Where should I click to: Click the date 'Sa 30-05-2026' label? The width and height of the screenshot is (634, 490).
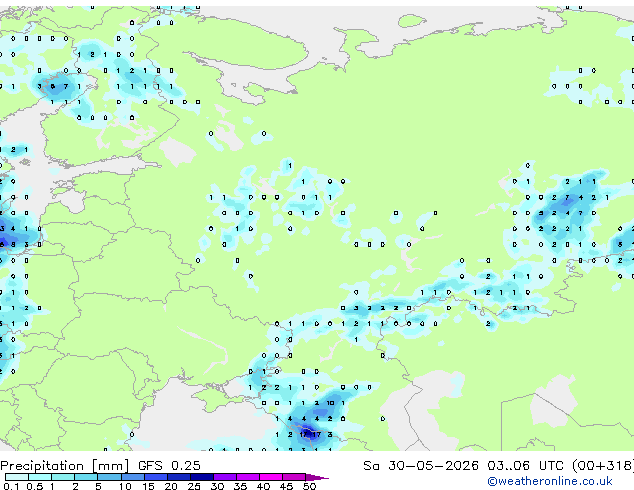pyautogui.click(x=421, y=466)
